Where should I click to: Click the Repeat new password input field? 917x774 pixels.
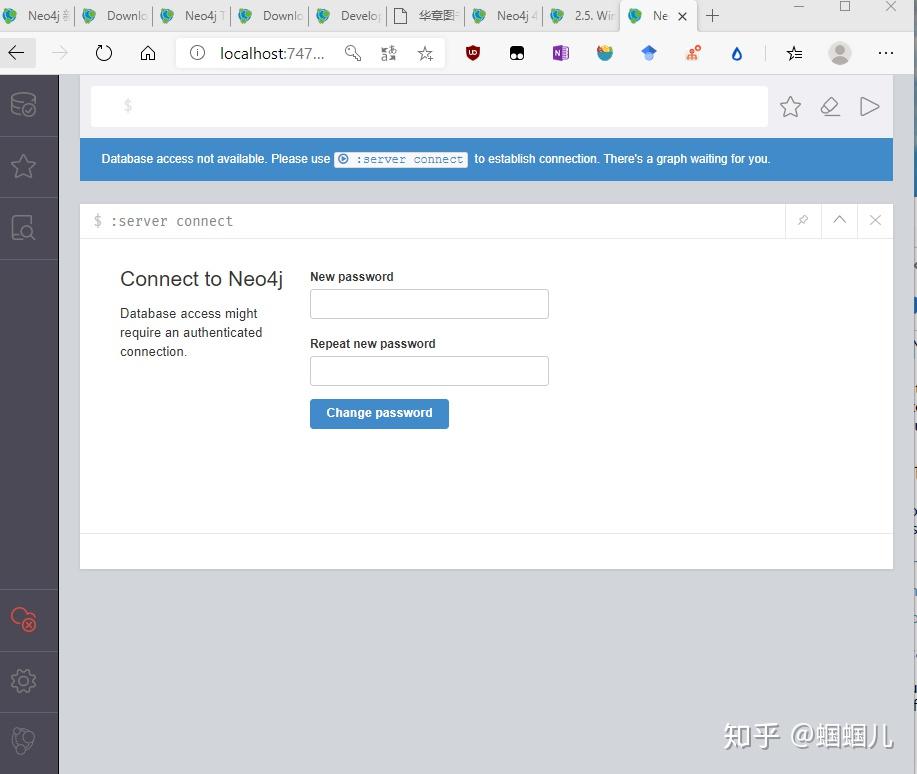429,370
